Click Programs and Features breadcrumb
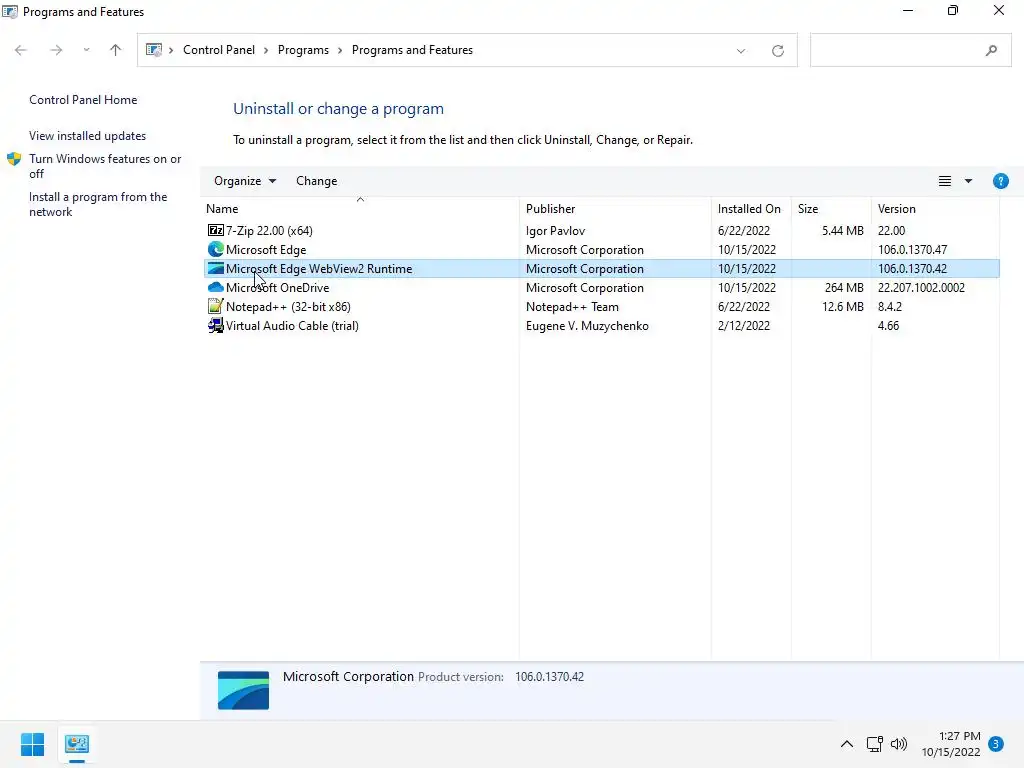The height and width of the screenshot is (768, 1024). click(x=412, y=50)
